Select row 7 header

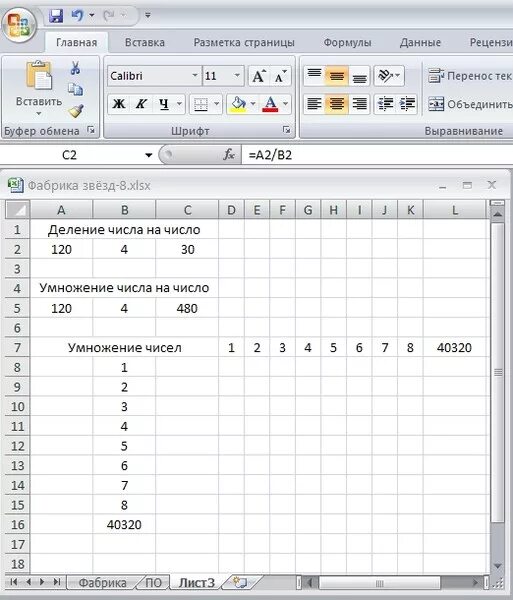point(17,347)
